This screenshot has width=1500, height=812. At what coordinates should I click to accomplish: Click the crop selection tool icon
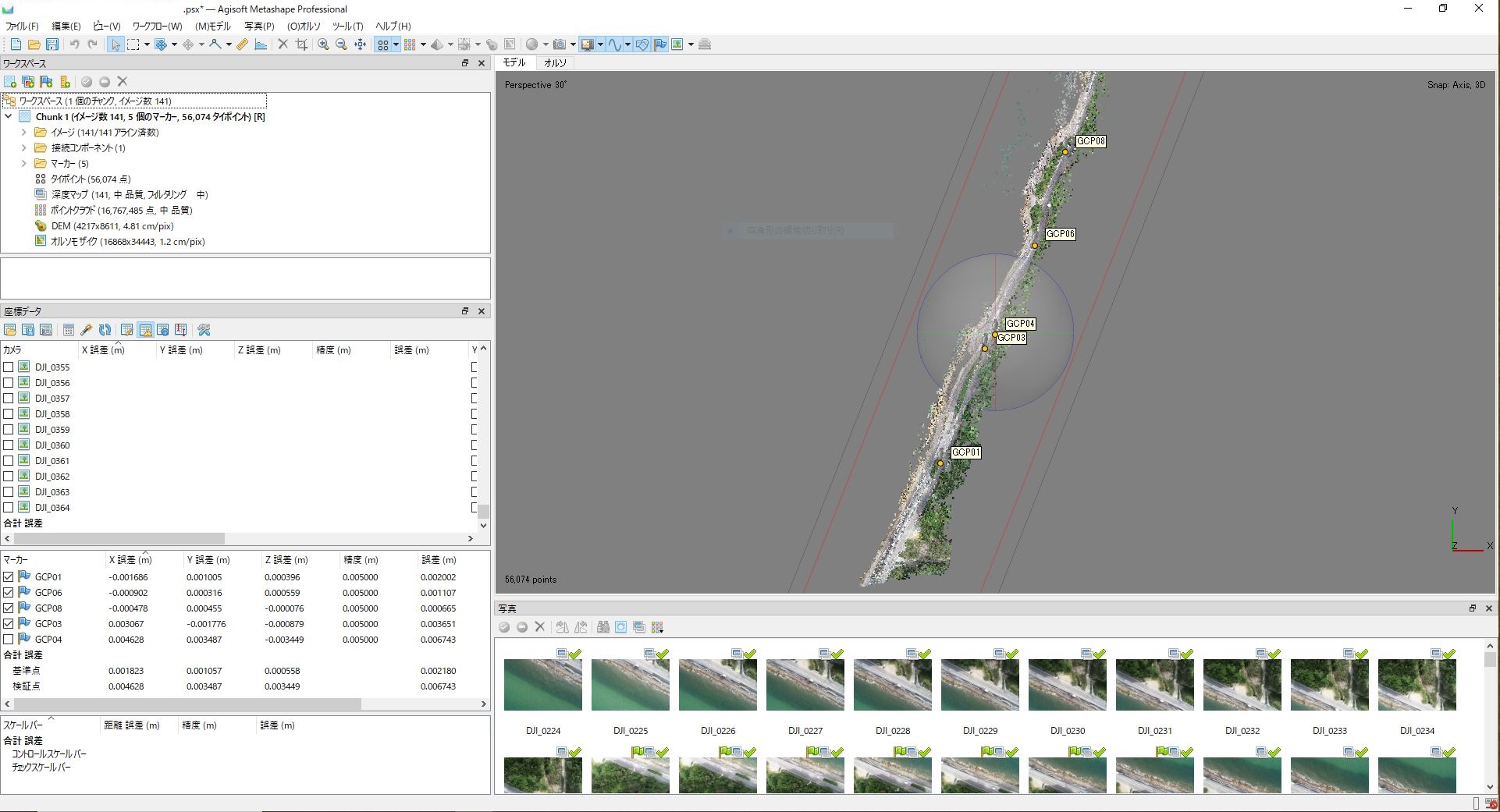[x=301, y=44]
